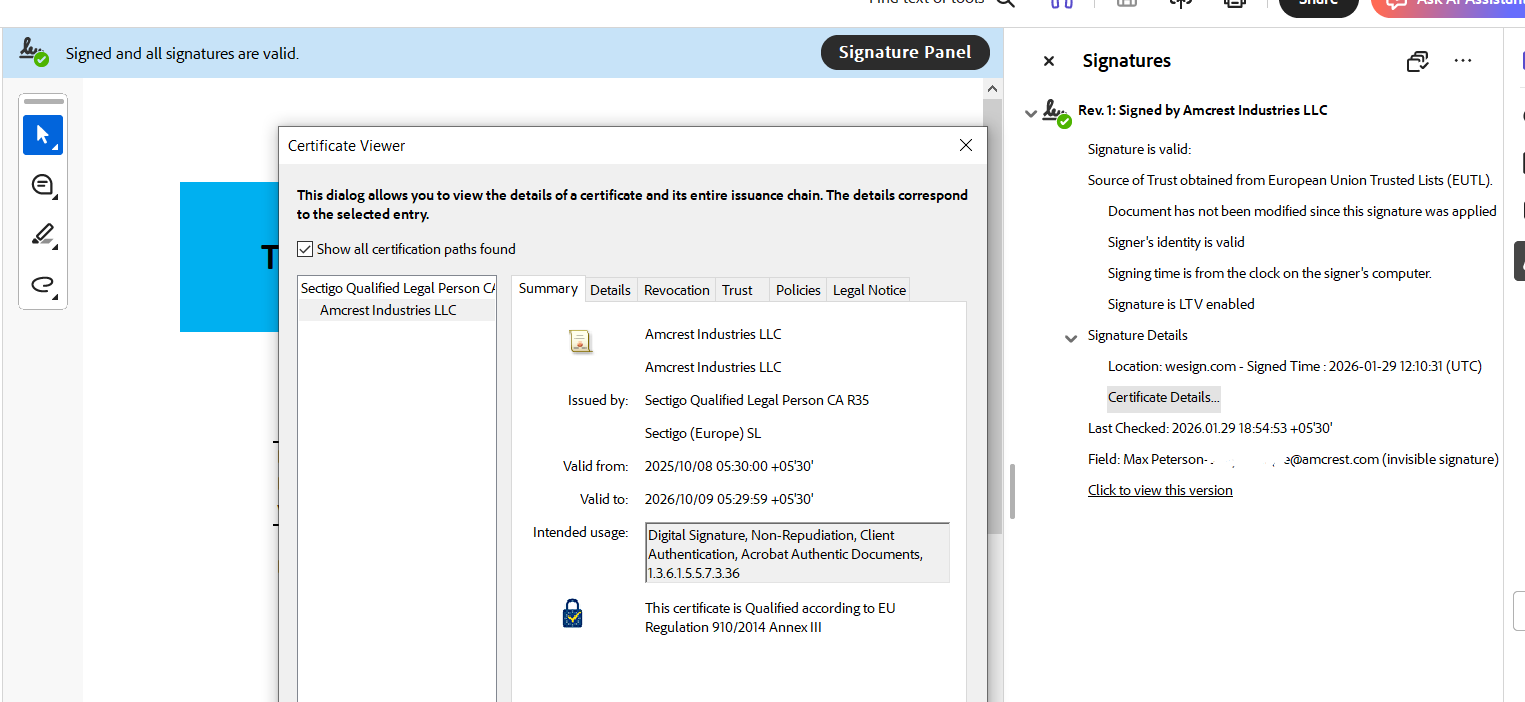Click the 'Sectigo (Europe) SL' text
Viewport: 1525px width, 702px height.
[x=703, y=433]
